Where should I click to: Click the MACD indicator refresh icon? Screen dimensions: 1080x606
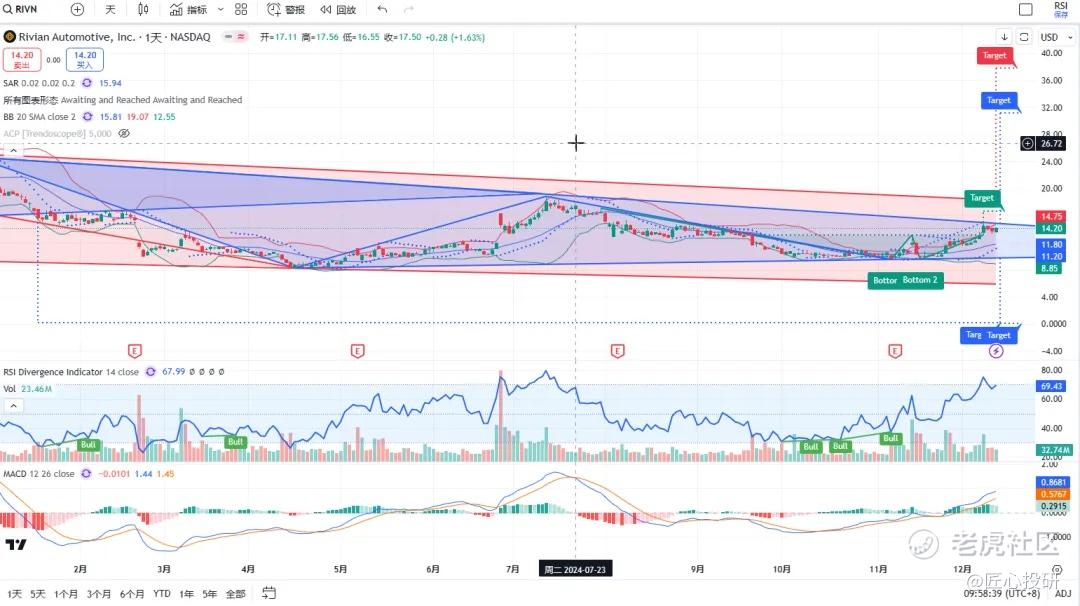click(x=86, y=474)
